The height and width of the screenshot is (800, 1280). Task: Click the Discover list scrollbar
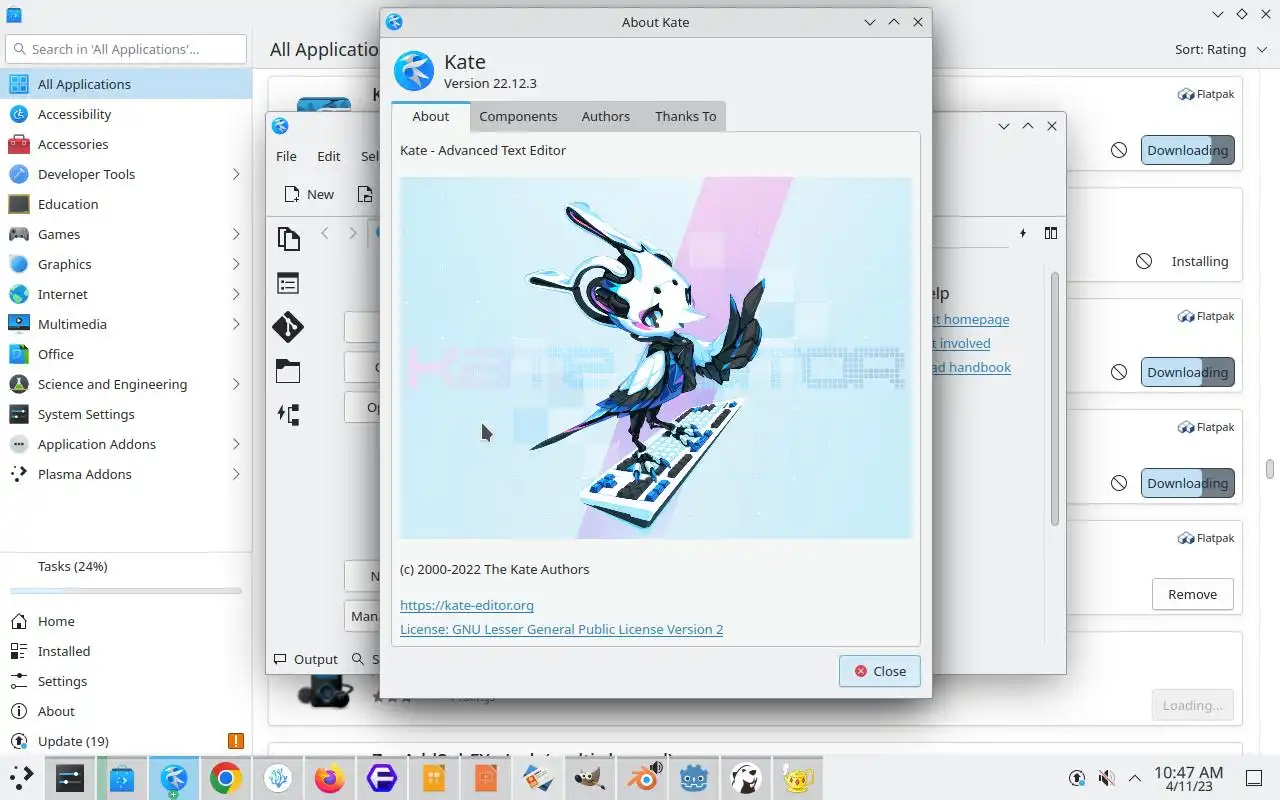tap(1270, 469)
